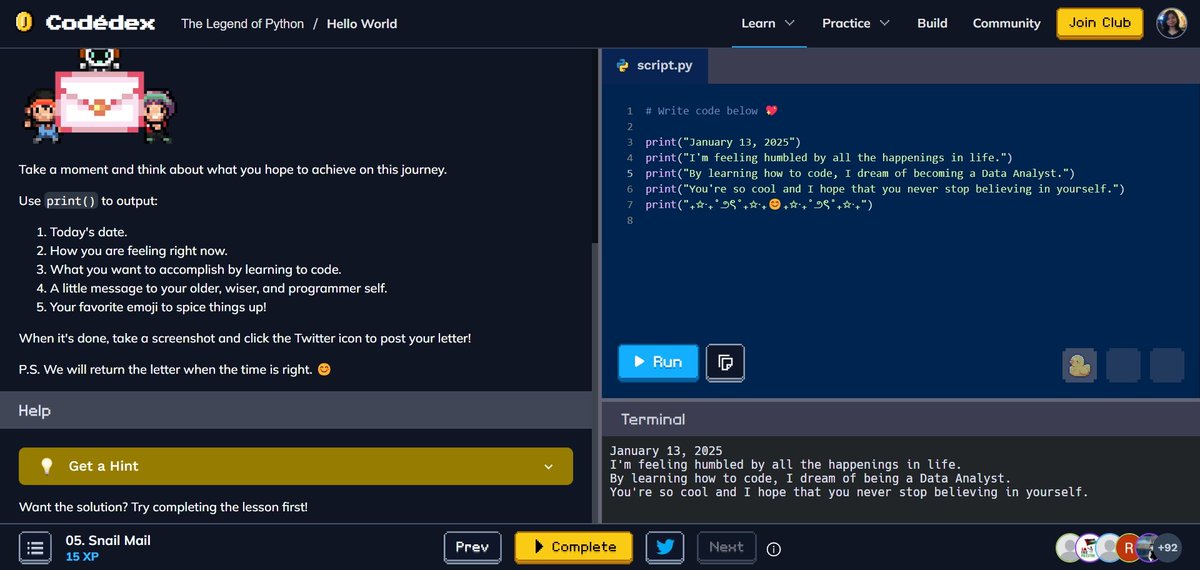The height and width of the screenshot is (570, 1200).
Task: Open The Legend of Python breadcrumb
Action: point(242,23)
